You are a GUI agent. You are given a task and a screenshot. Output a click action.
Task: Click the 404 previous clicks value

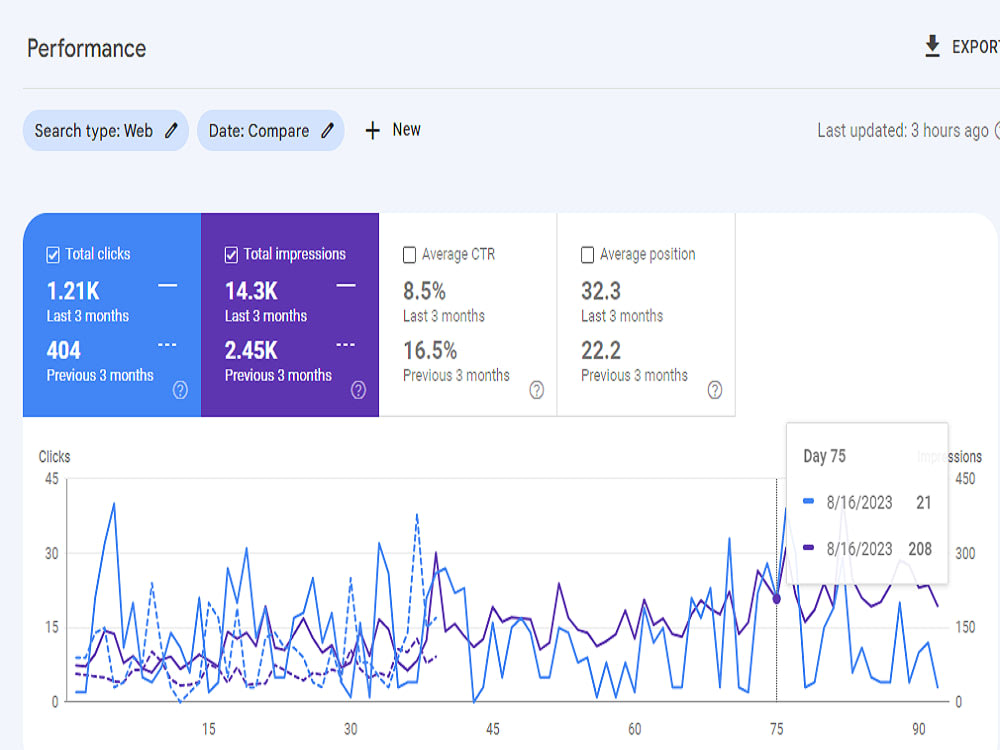tap(64, 350)
